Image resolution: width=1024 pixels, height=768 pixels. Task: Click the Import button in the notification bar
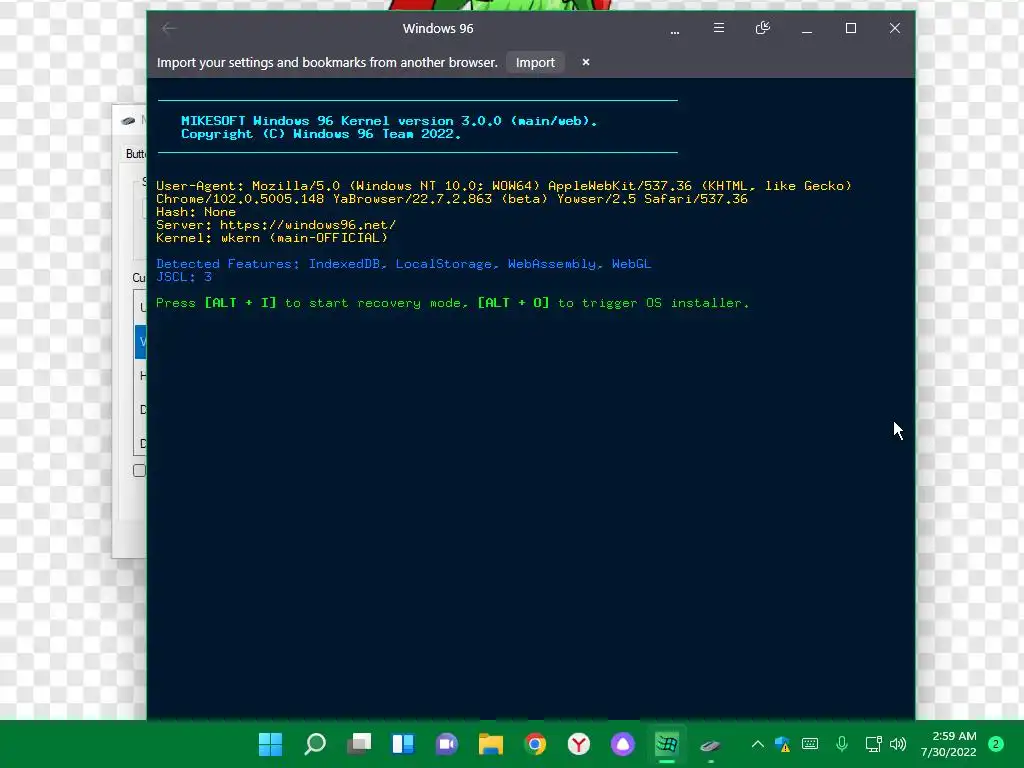pyautogui.click(x=535, y=62)
